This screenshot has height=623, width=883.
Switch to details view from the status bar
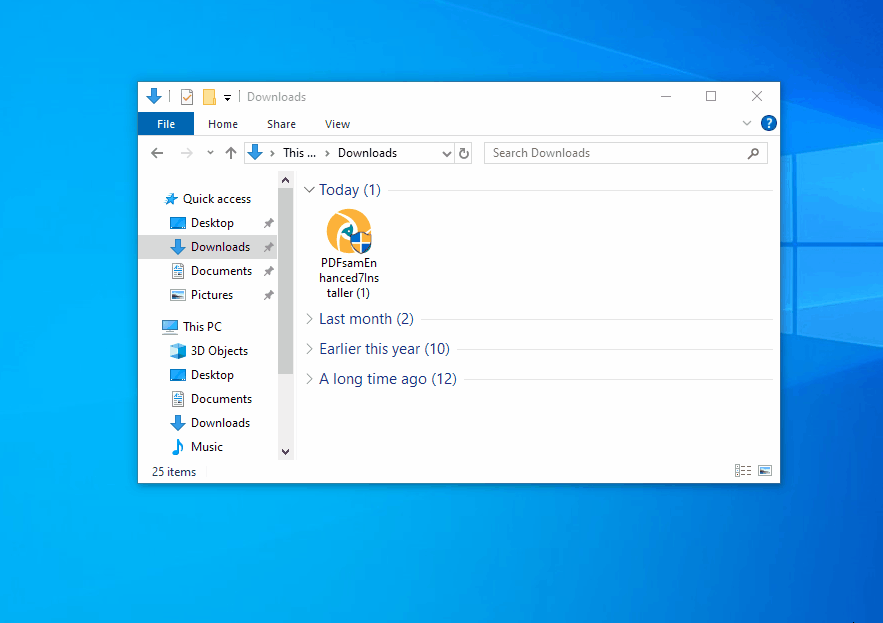(742, 470)
